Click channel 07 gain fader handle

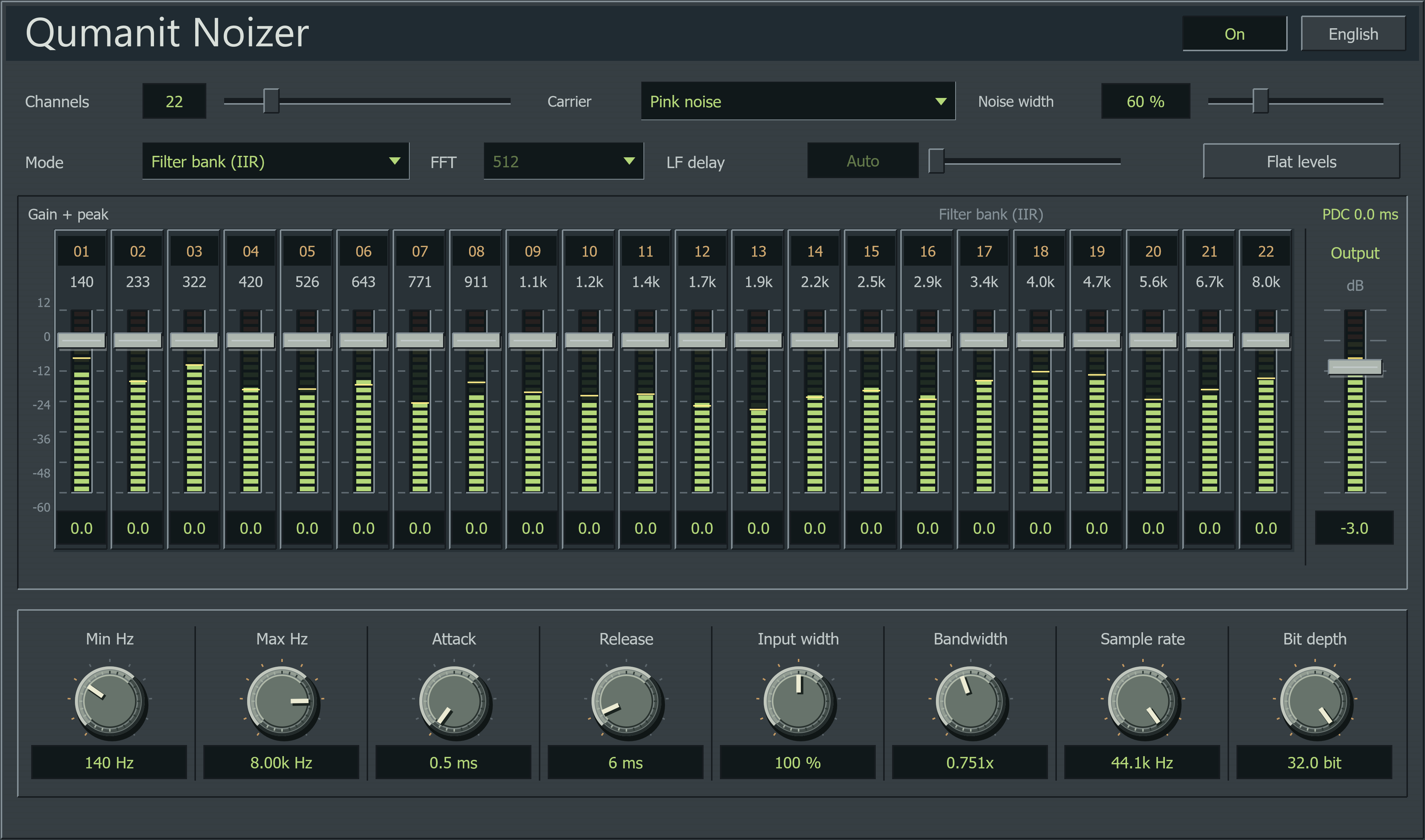[x=419, y=340]
